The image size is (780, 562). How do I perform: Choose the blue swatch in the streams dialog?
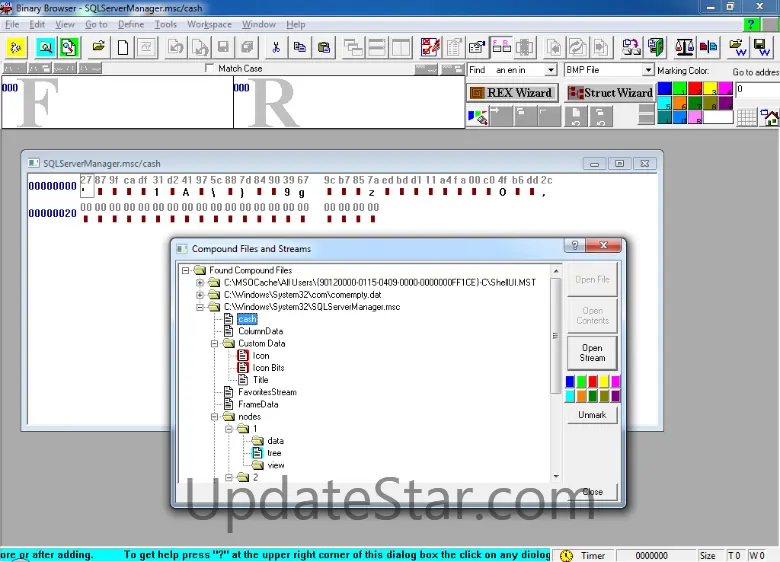(x=570, y=381)
